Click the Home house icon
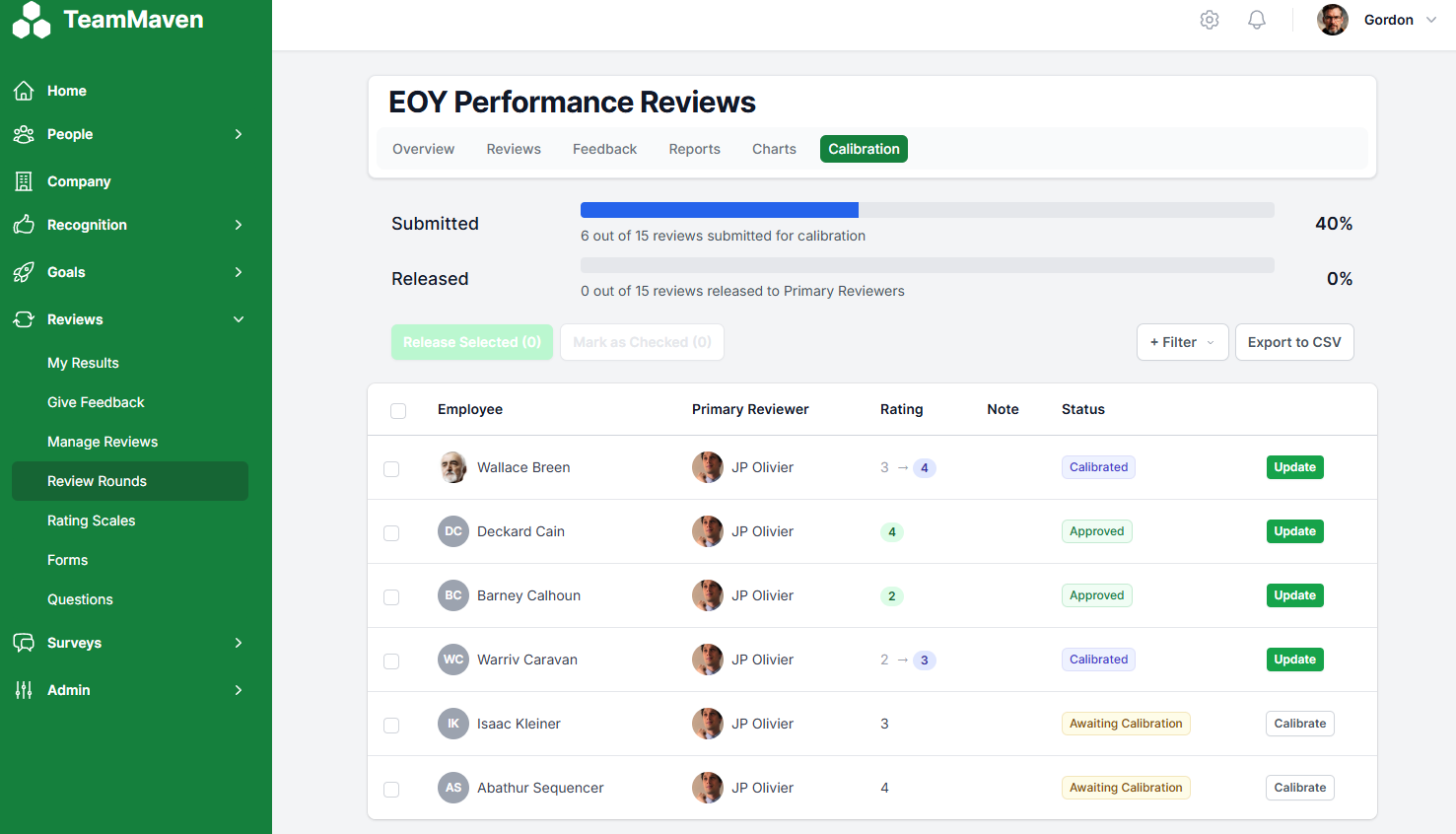The height and width of the screenshot is (834, 1456). 24,91
